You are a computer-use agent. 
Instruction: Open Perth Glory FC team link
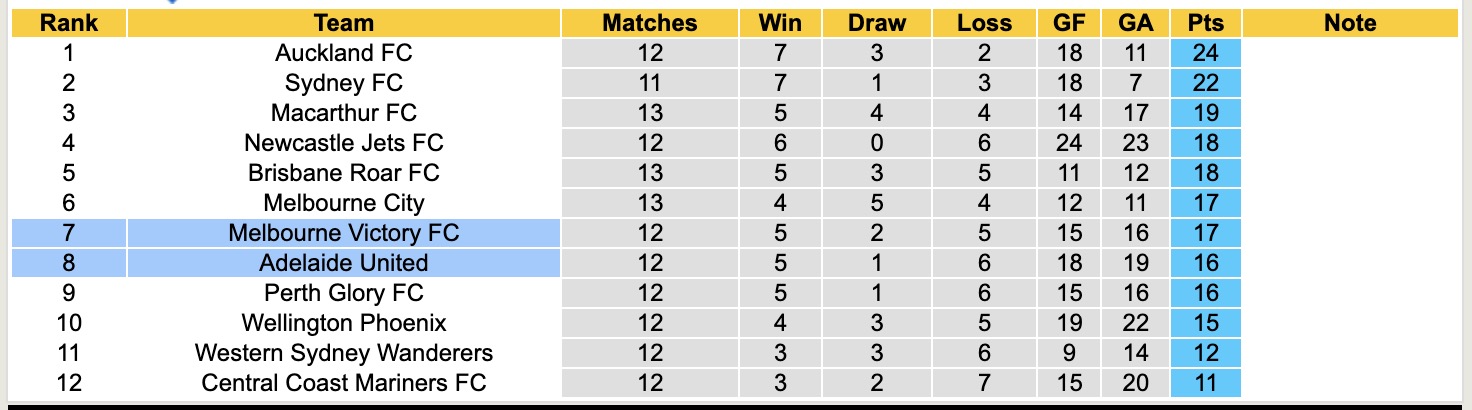pyautogui.click(x=343, y=293)
